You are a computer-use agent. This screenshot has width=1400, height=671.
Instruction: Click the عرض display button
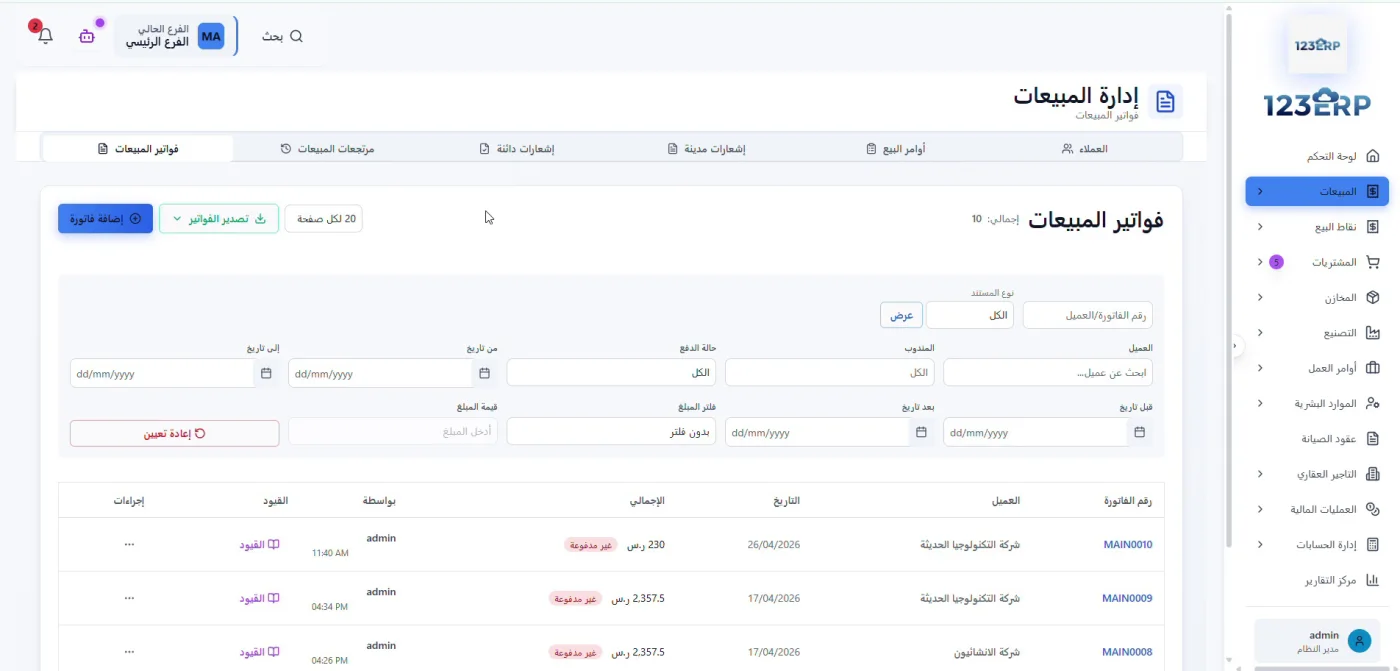click(901, 315)
